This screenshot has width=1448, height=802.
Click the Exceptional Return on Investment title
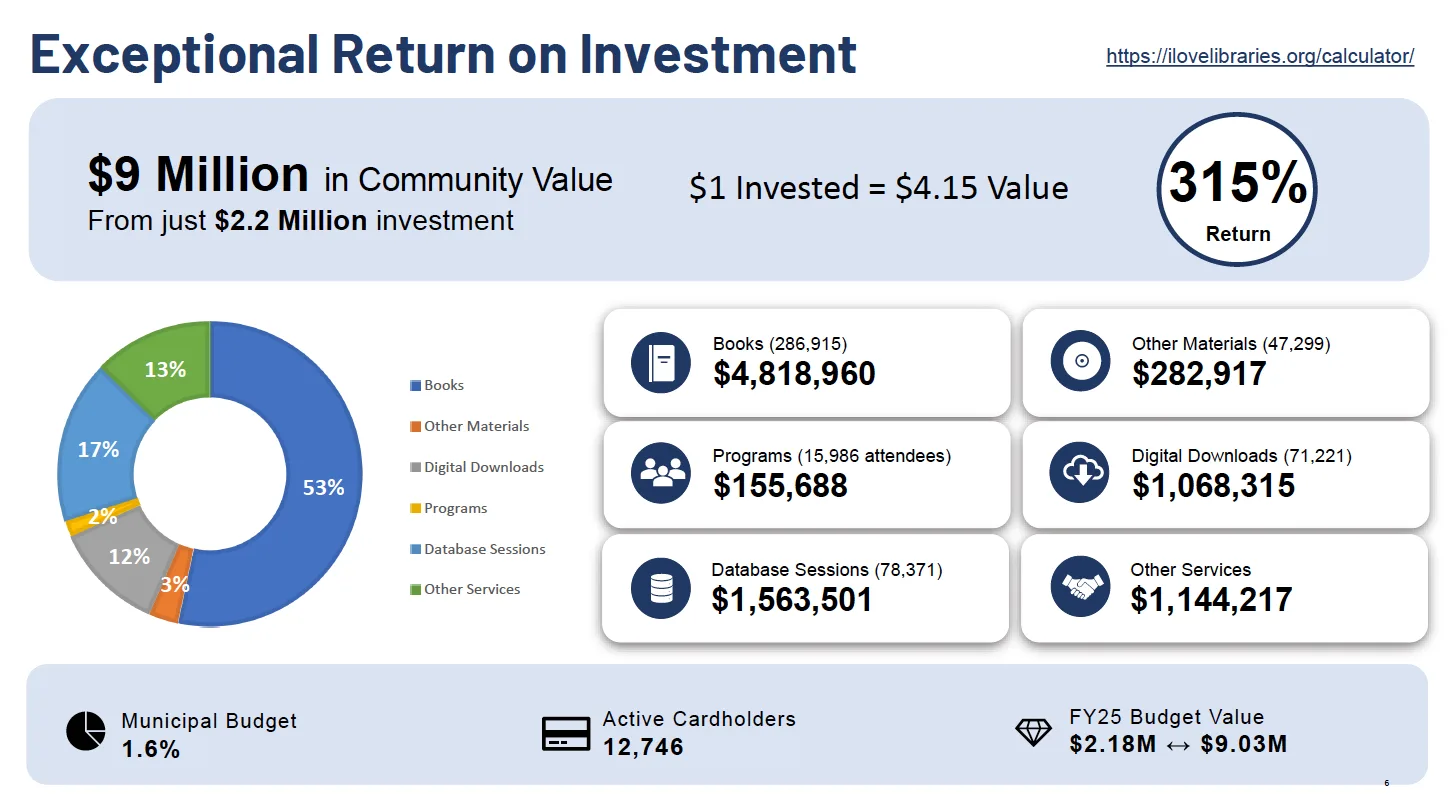pos(443,54)
